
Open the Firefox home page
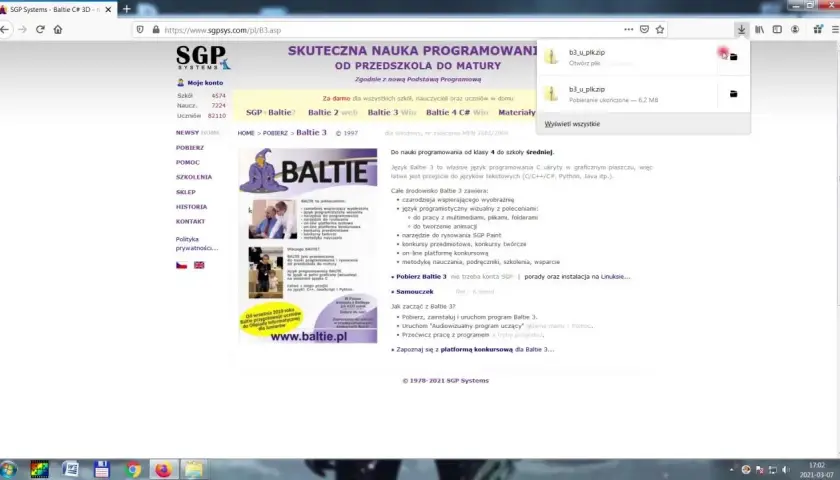coord(58,29)
